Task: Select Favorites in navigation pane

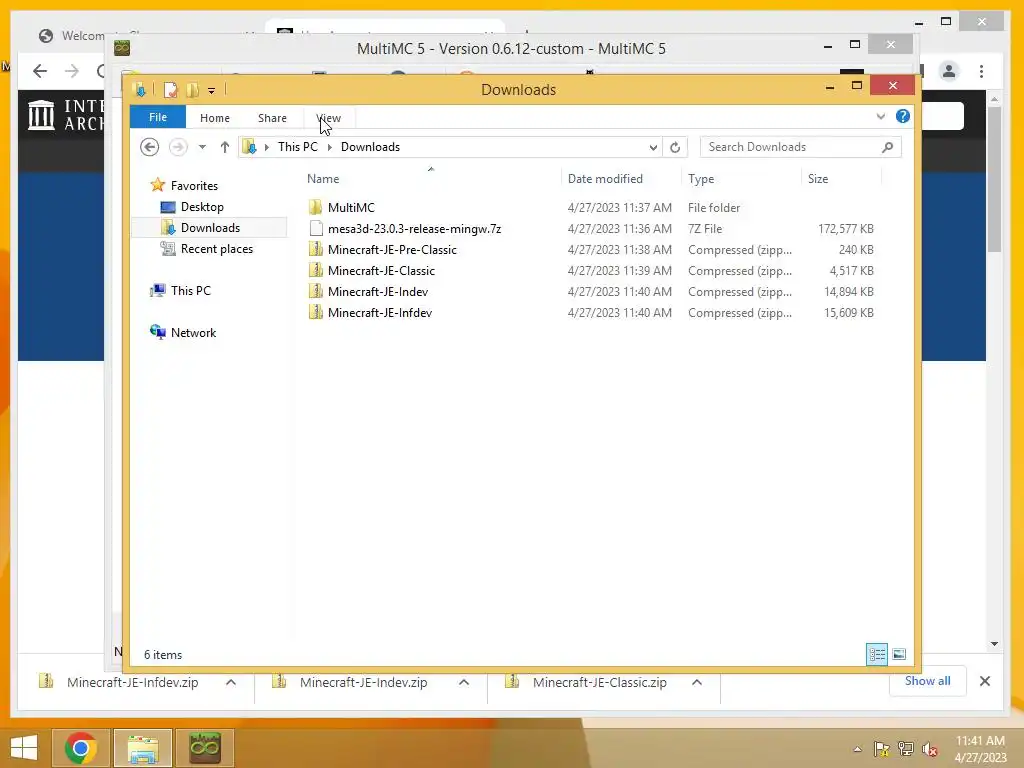Action: (194, 185)
